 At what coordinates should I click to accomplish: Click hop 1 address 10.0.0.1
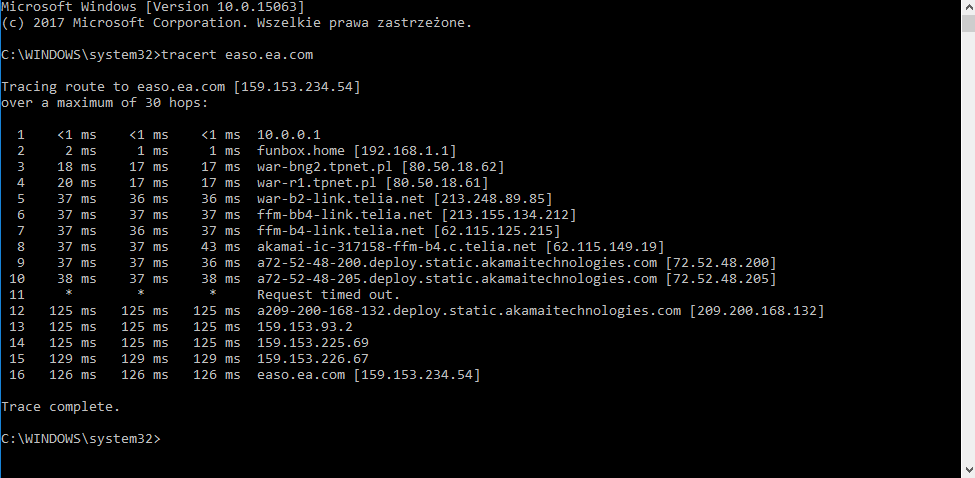pyautogui.click(x=289, y=134)
